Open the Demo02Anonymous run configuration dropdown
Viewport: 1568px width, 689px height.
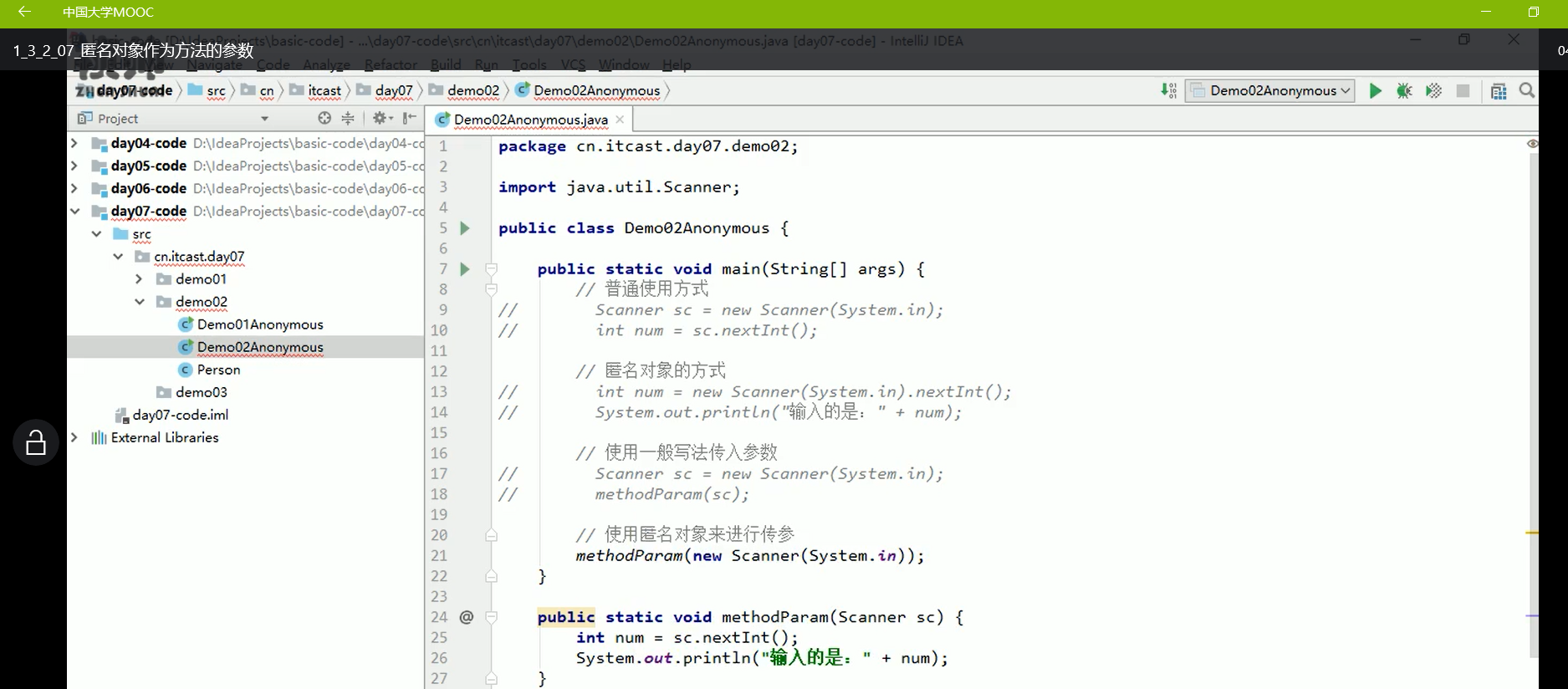tap(1270, 90)
